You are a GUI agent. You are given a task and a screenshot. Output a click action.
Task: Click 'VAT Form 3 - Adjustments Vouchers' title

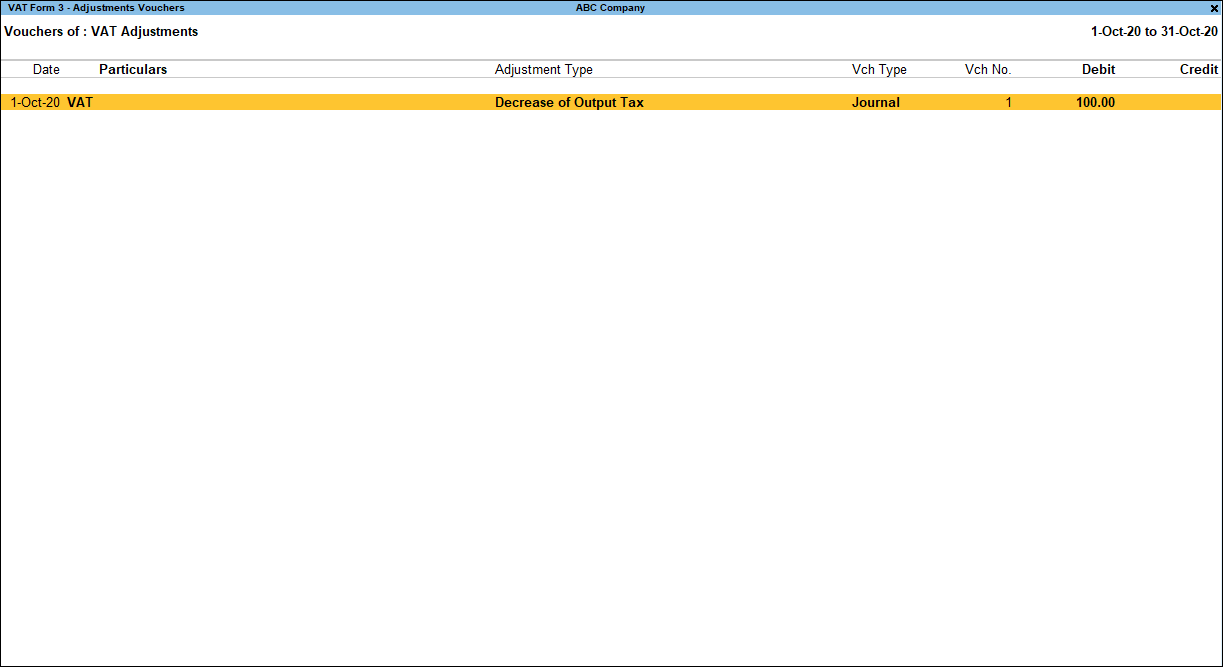coord(96,8)
